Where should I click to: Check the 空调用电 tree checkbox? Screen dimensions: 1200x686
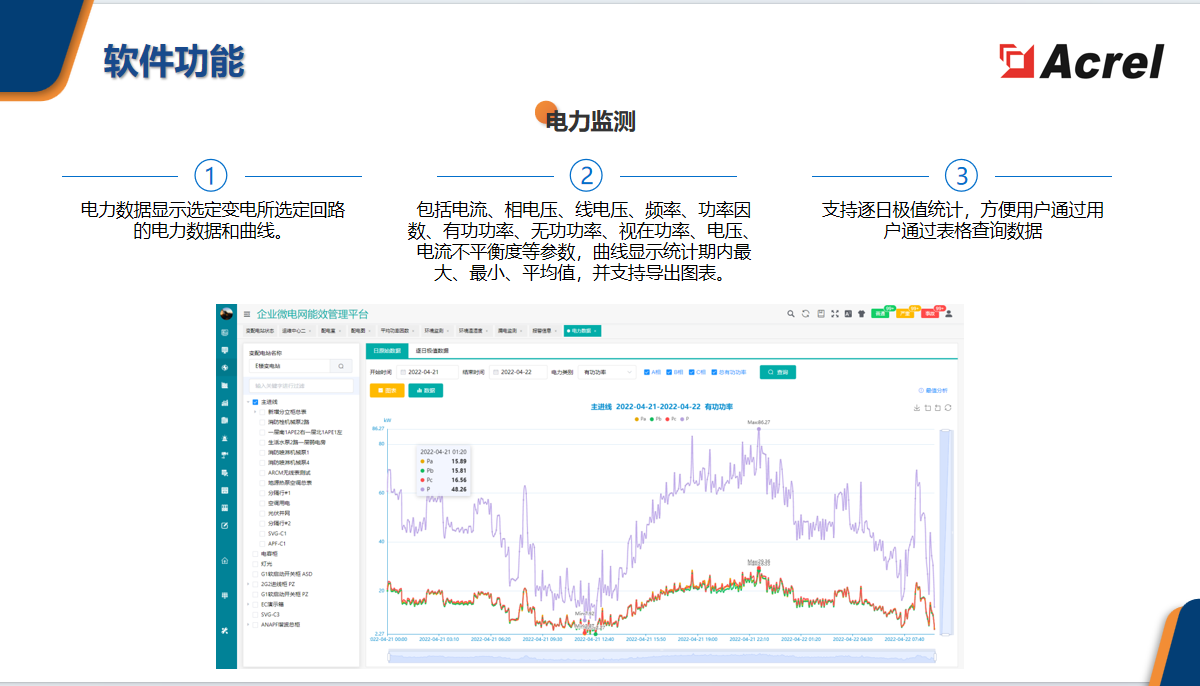(262, 503)
